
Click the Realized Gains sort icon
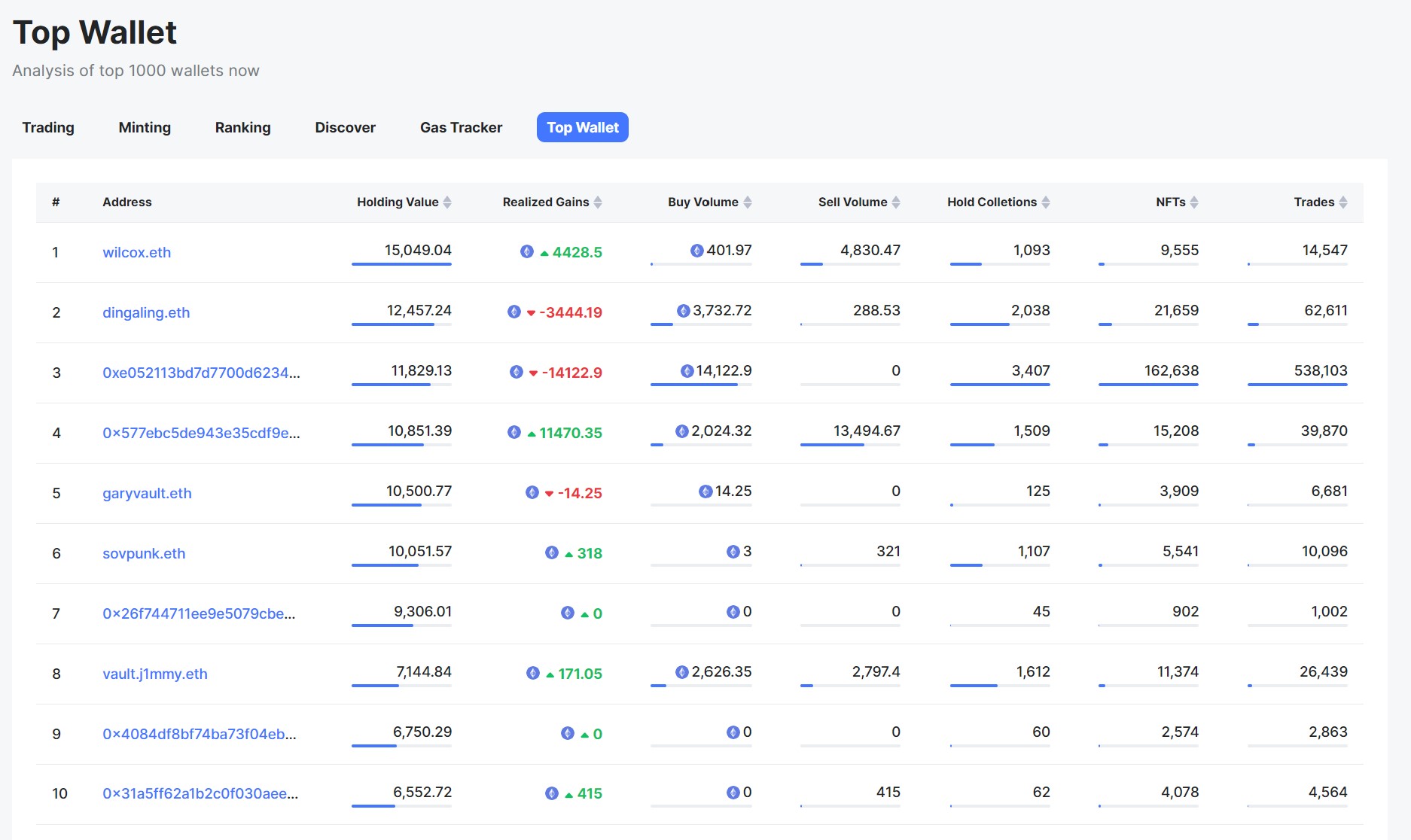(598, 202)
